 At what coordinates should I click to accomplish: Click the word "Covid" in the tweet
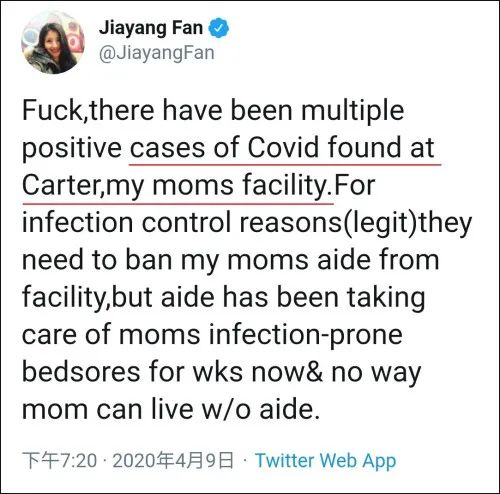283,148
